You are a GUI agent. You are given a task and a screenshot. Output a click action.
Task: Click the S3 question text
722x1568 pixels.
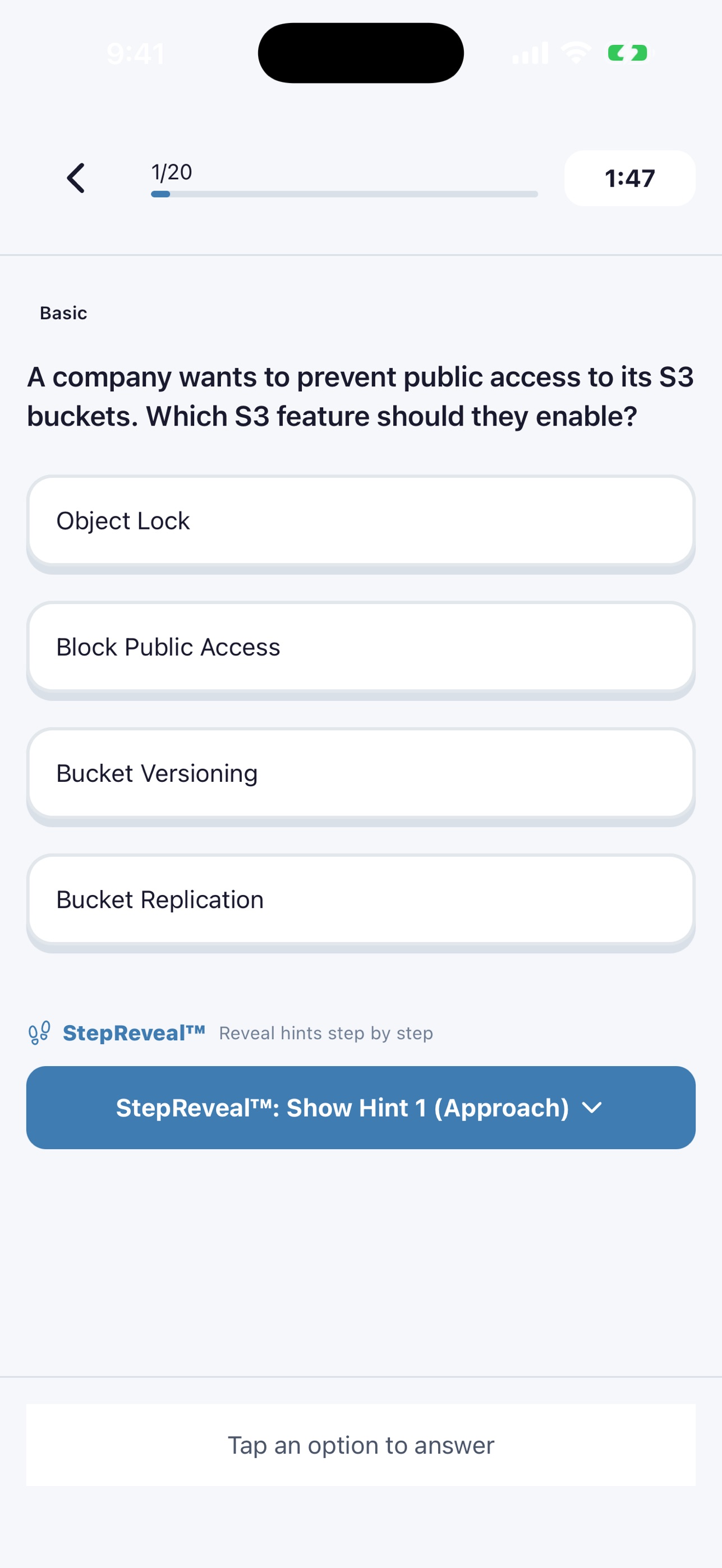click(x=361, y=397)
